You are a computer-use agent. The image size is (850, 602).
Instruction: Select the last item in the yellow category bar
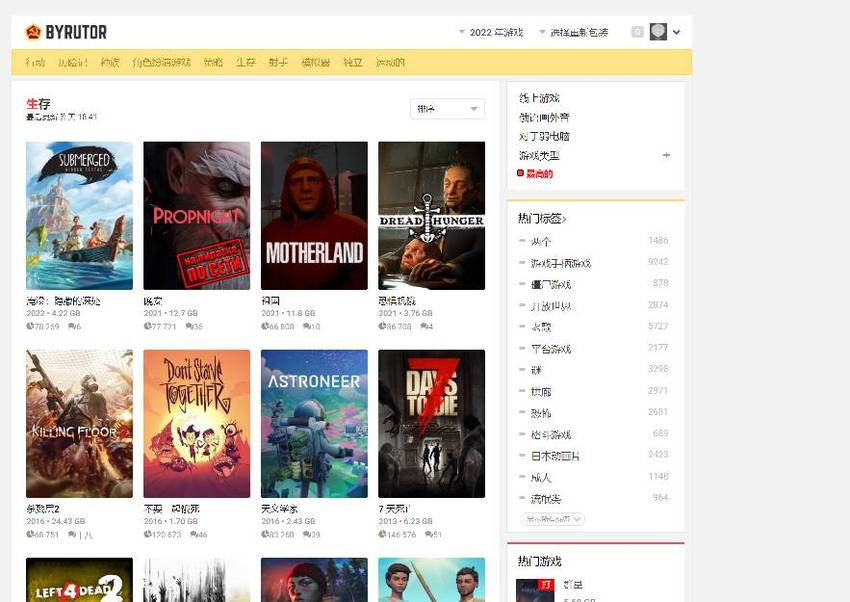390,62
